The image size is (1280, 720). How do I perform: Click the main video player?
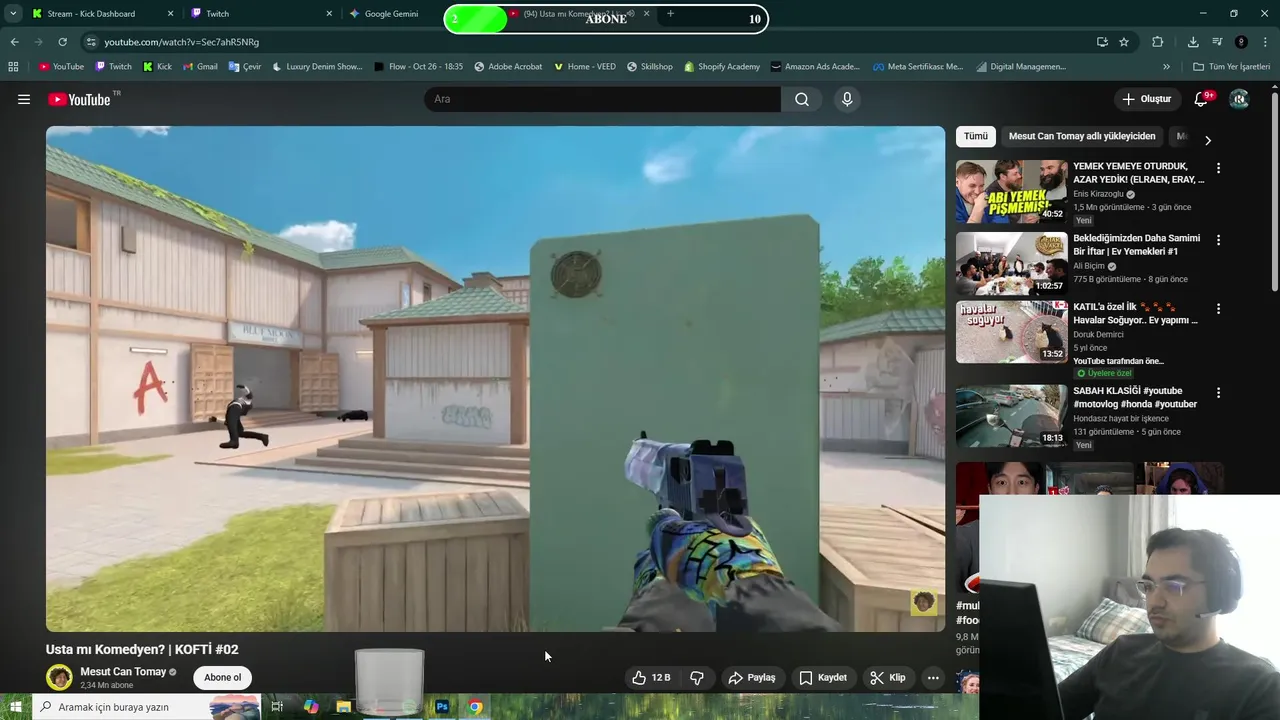coord(495,379)
